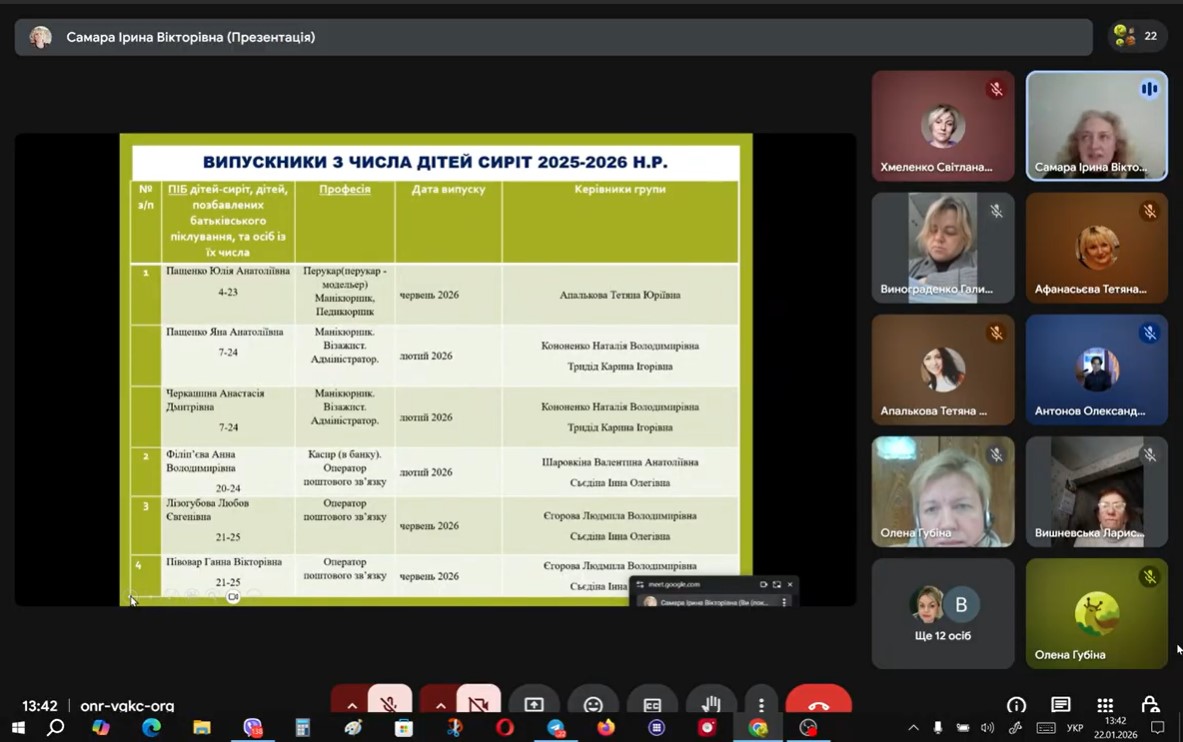Raise hand in the meeting
The height and width of the screenshot is (742, 1183).
click(711, 705)
